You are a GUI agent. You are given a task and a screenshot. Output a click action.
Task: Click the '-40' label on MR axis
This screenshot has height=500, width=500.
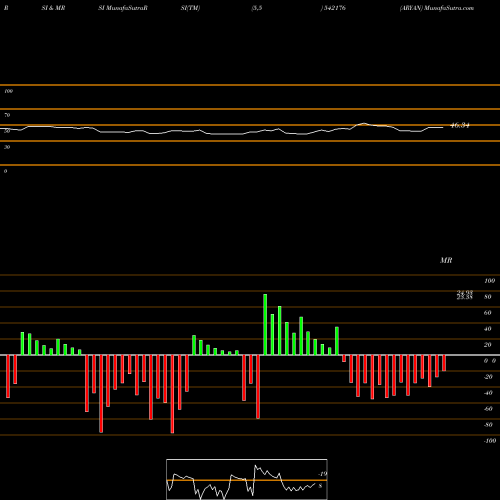click(488, 393)
